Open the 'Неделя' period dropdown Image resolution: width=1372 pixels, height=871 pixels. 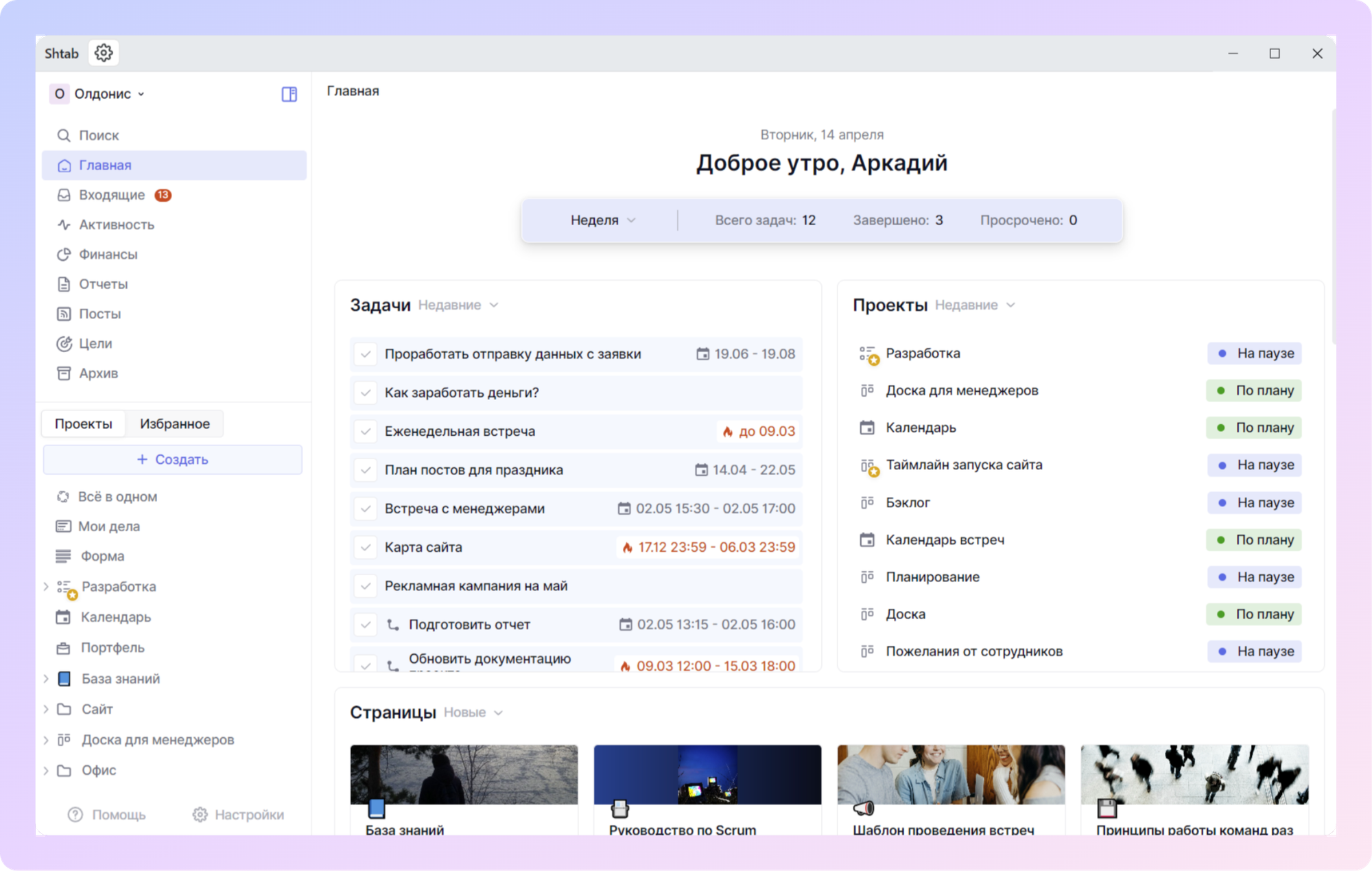[x=603, y=220]
